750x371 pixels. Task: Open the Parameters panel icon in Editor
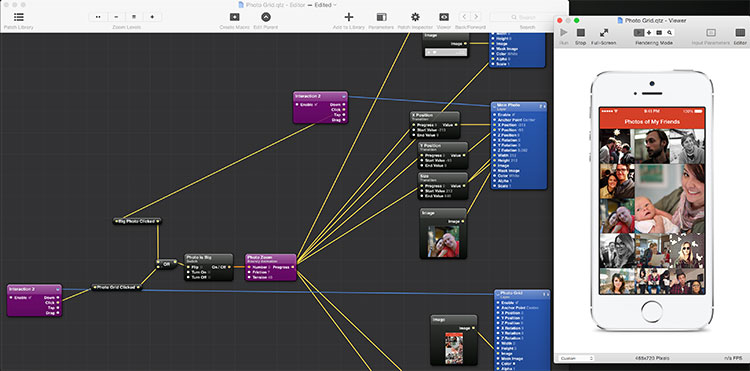[x=381, y=17]
